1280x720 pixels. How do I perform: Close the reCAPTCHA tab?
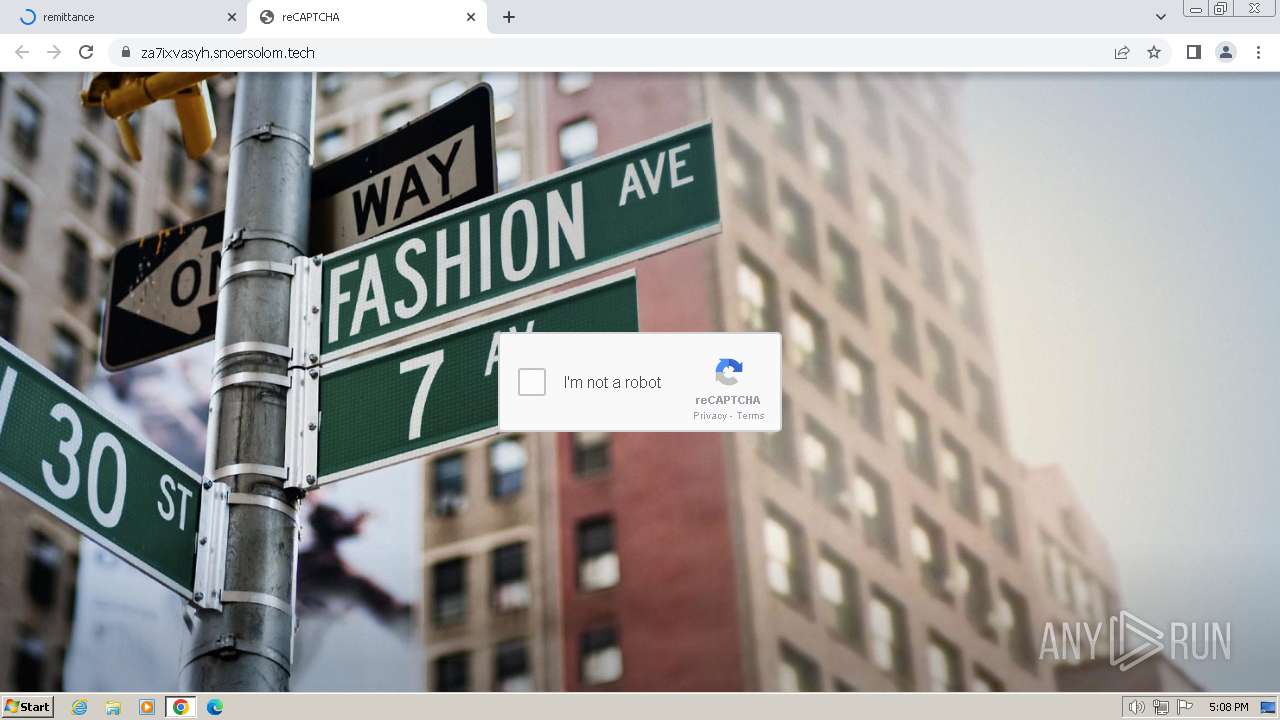point(471,17)
